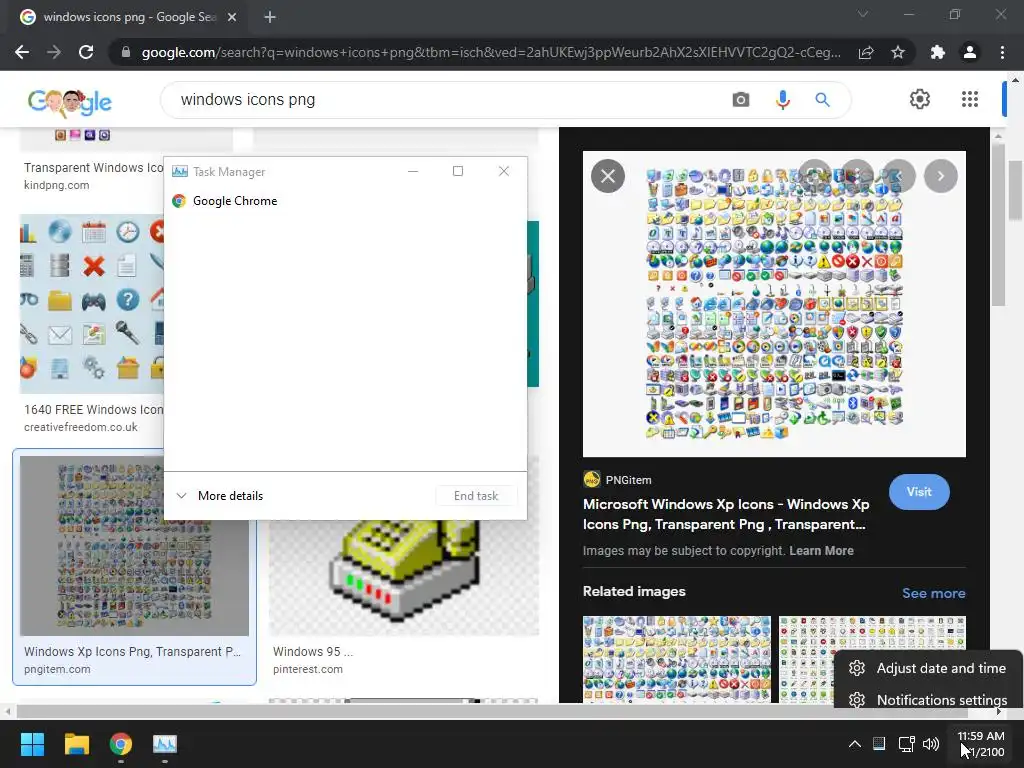Open File Explorer from taskbar

[76, 744]
